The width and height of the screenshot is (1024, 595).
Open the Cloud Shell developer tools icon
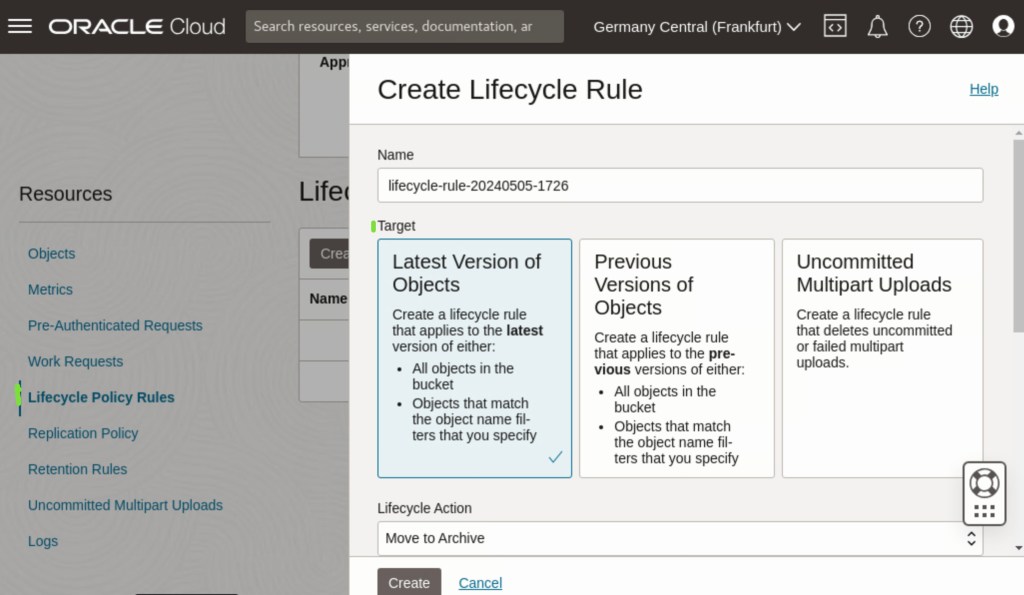(x=835, y=27)
